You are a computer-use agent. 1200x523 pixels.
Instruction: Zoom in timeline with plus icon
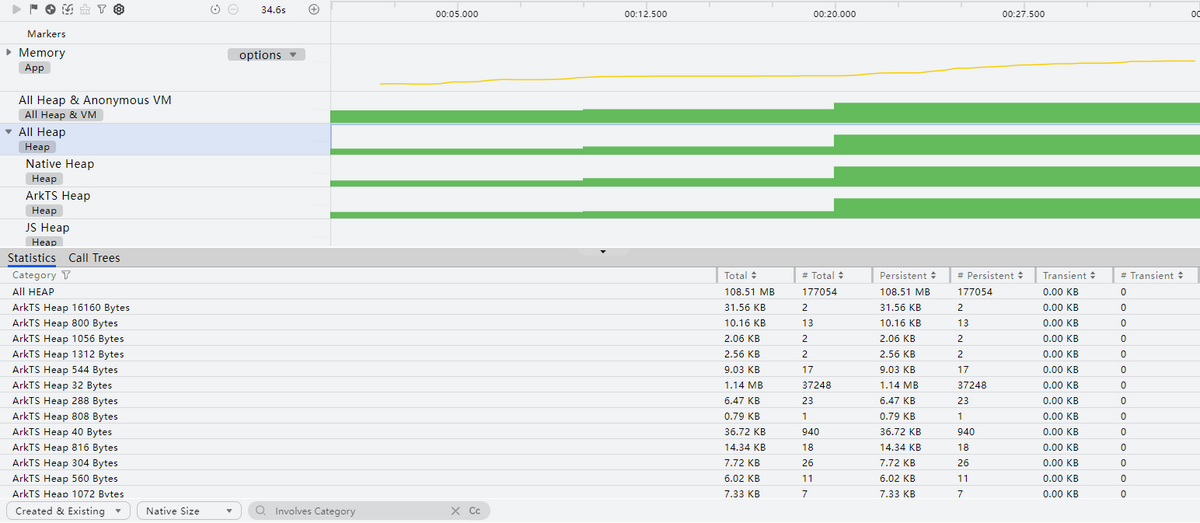[314, 9]
